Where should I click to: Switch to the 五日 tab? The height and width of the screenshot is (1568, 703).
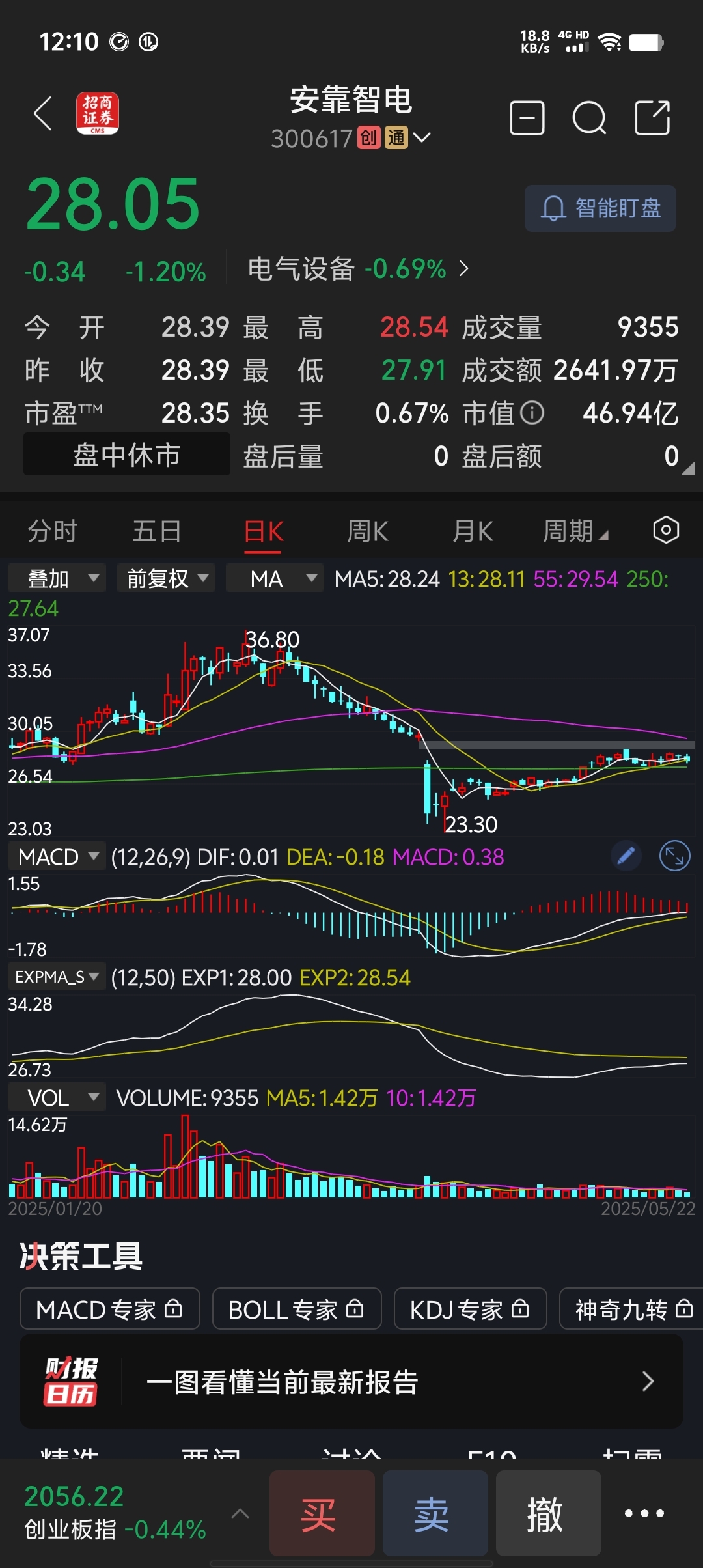click(157, 531)
